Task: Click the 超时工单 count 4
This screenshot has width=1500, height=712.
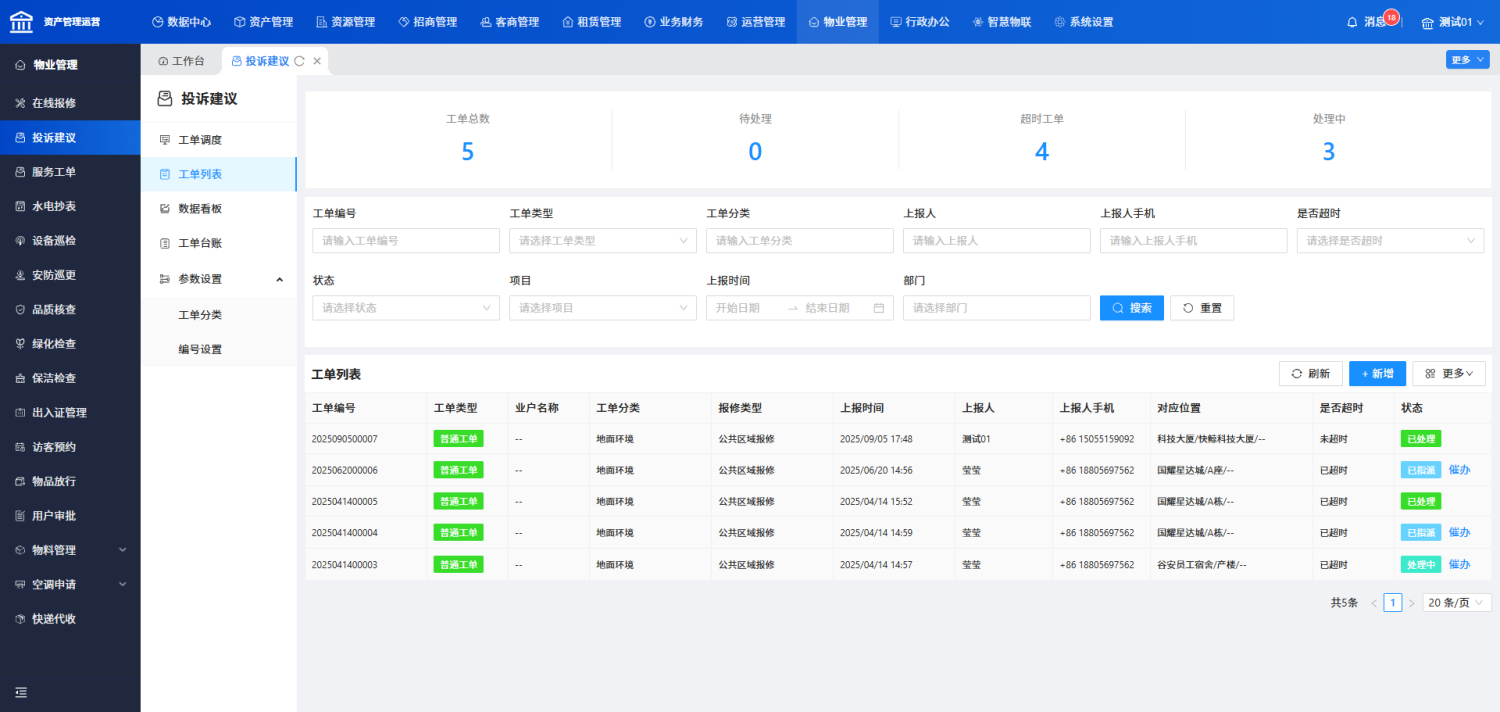Action: coord(1041,152)
